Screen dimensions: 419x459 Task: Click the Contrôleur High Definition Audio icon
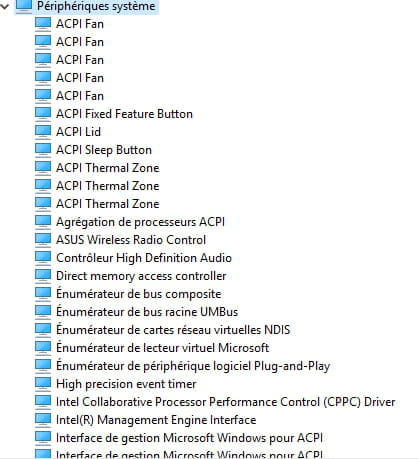pos(43,258)
